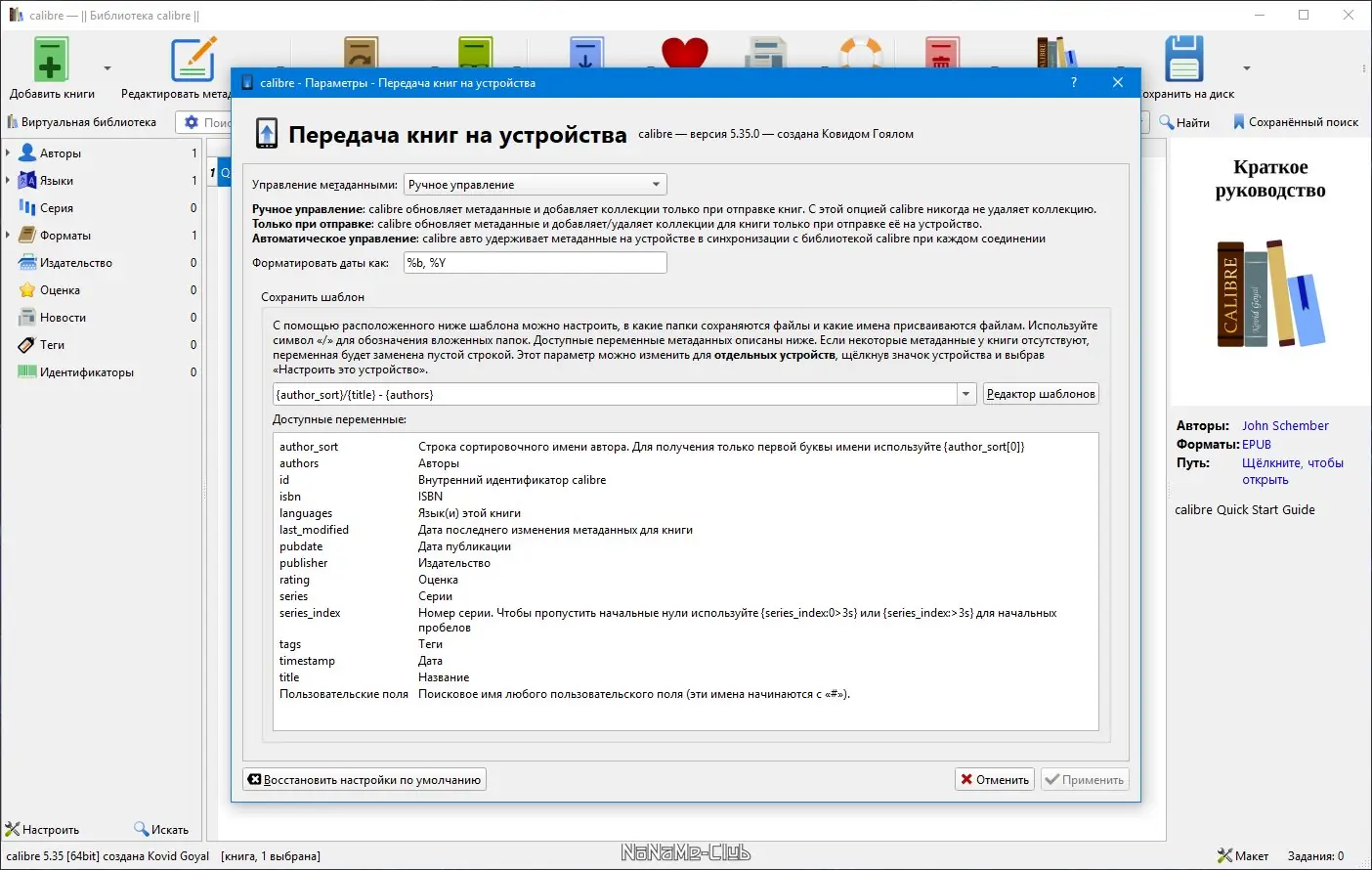Click Задания: 0 in the status bar
This screenshot has width=1372, height=870.
coord(1315,856)
